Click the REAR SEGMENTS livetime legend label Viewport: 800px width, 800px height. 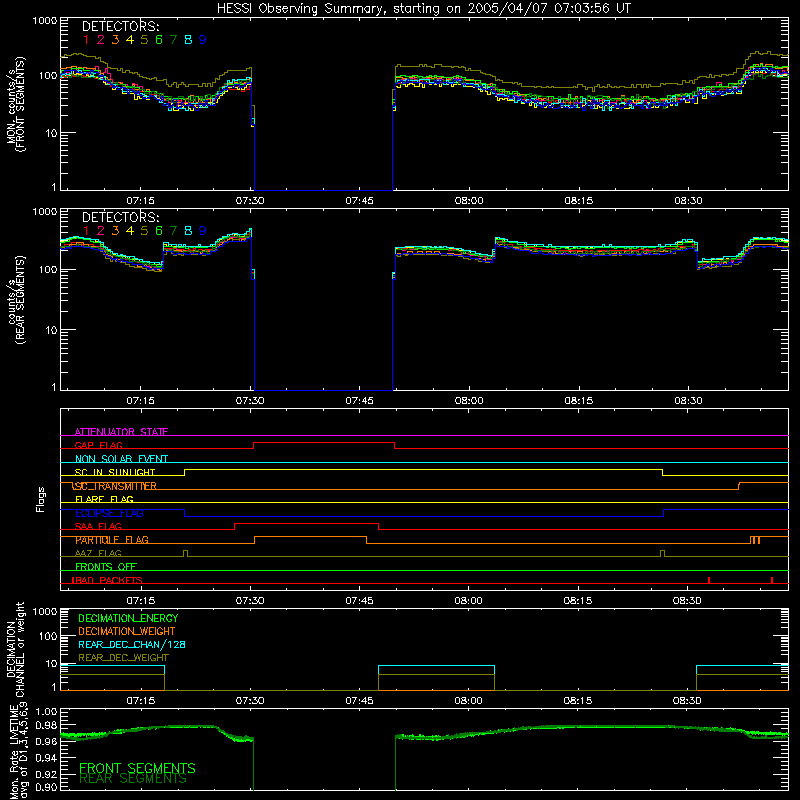coord(133,779)
